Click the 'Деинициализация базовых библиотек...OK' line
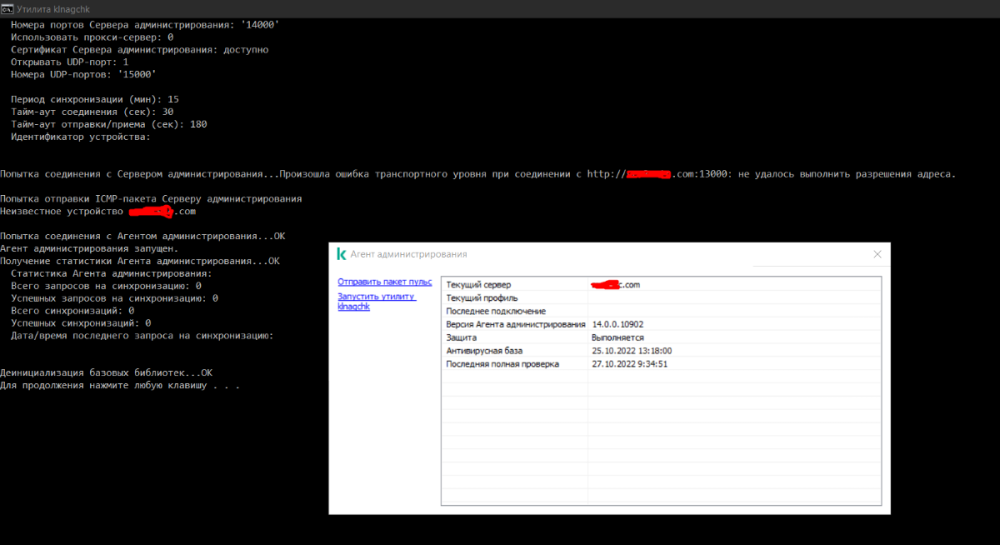 click(x=107, y=373)
